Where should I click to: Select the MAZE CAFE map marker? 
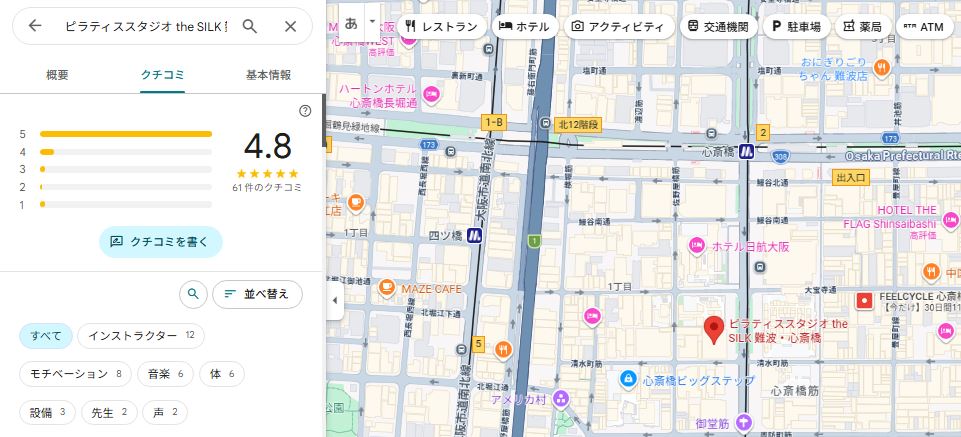click(x=385, y=288)
